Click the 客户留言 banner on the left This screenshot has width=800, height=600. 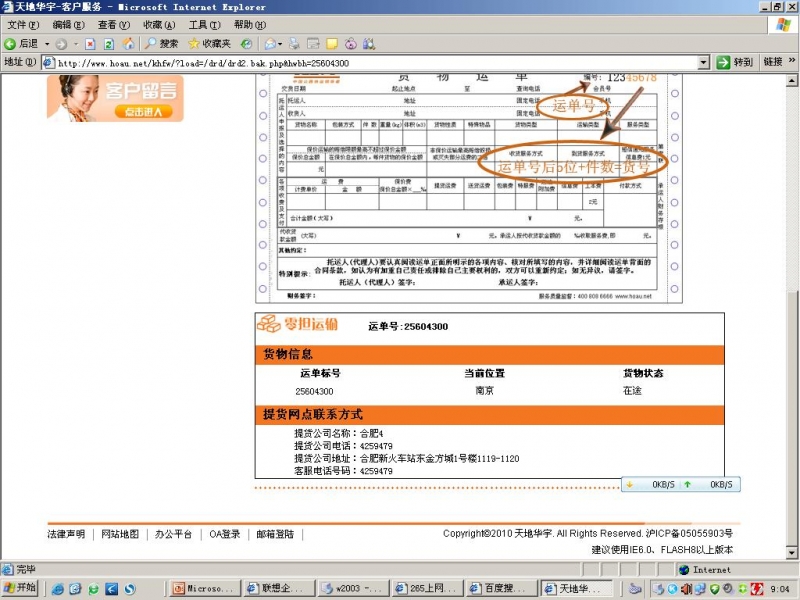tap(115, 98)
